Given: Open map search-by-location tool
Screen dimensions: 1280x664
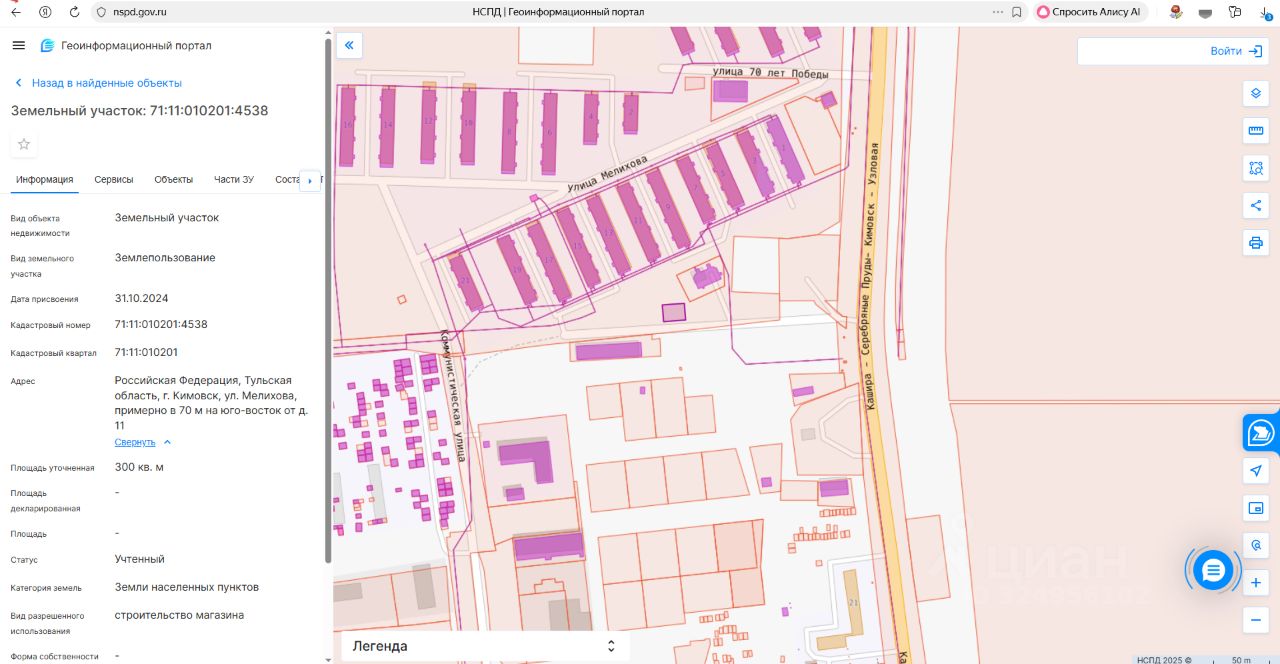Looking at the screenshot, I should (x=1256, y=545).
